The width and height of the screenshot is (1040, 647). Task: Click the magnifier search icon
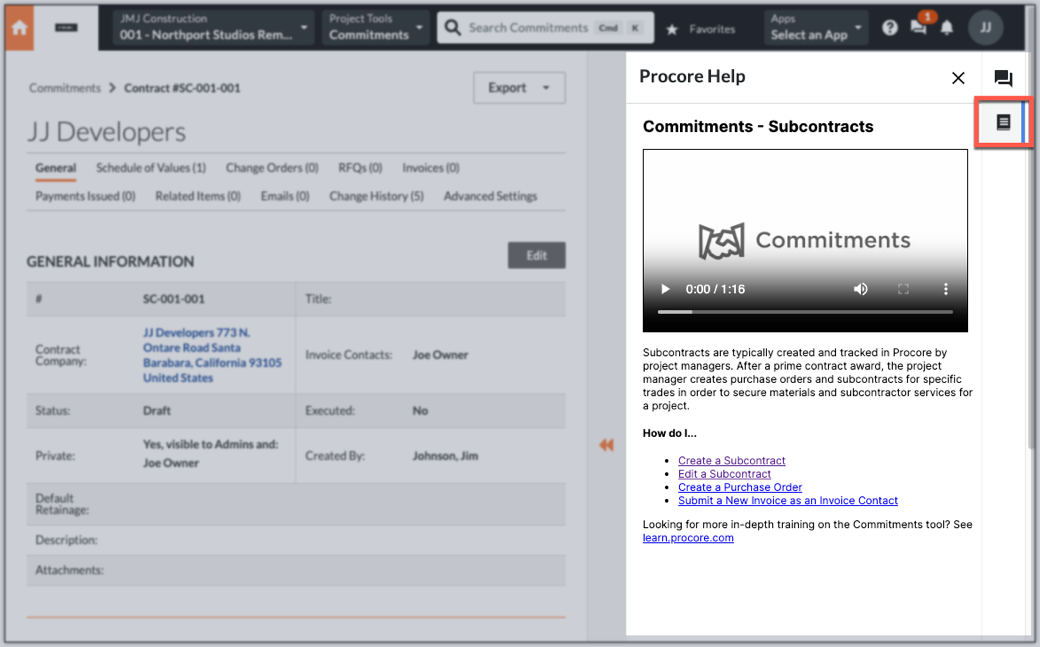(x=452, y=28)
